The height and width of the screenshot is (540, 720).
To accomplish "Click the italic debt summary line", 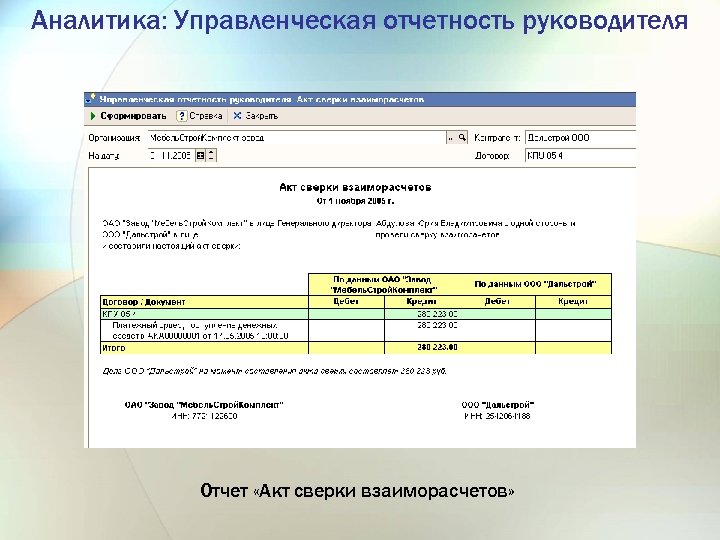I will [x=275, y=371].
